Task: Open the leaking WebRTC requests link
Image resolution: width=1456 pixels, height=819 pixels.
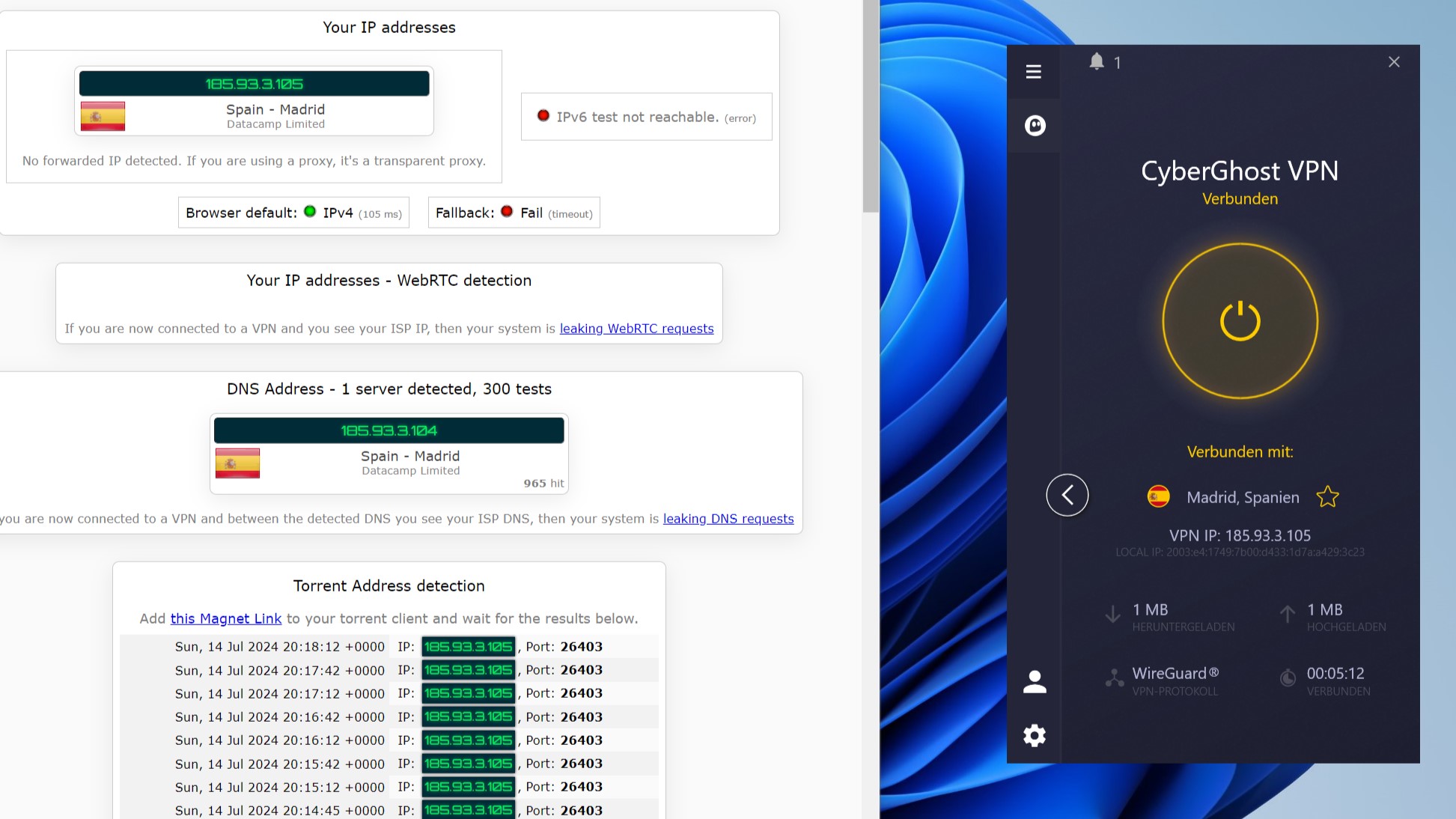Action: point(636,329)
